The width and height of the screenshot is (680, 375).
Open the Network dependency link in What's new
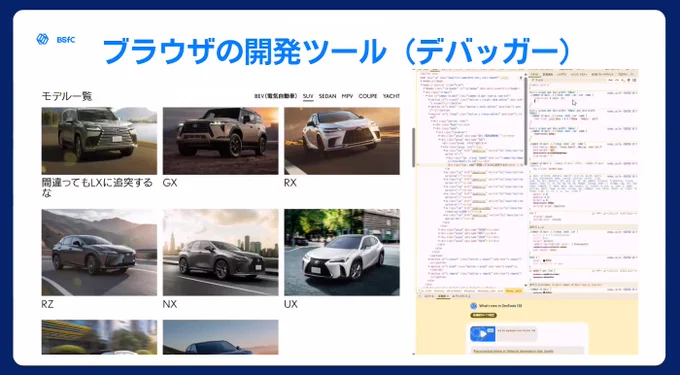(x=513, y=351)
